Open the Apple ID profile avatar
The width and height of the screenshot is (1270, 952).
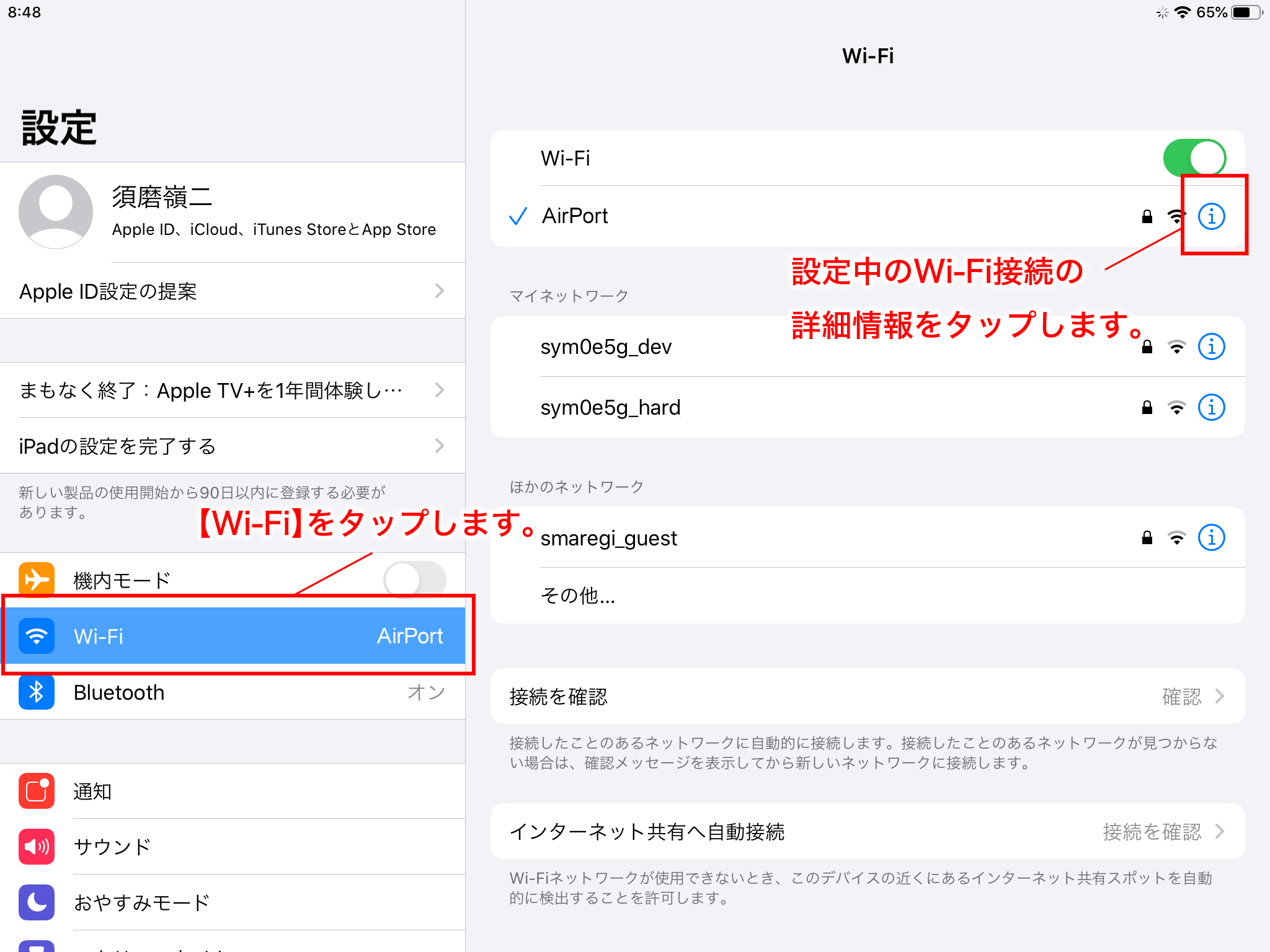pyautogui.click(x=56, y=212)
